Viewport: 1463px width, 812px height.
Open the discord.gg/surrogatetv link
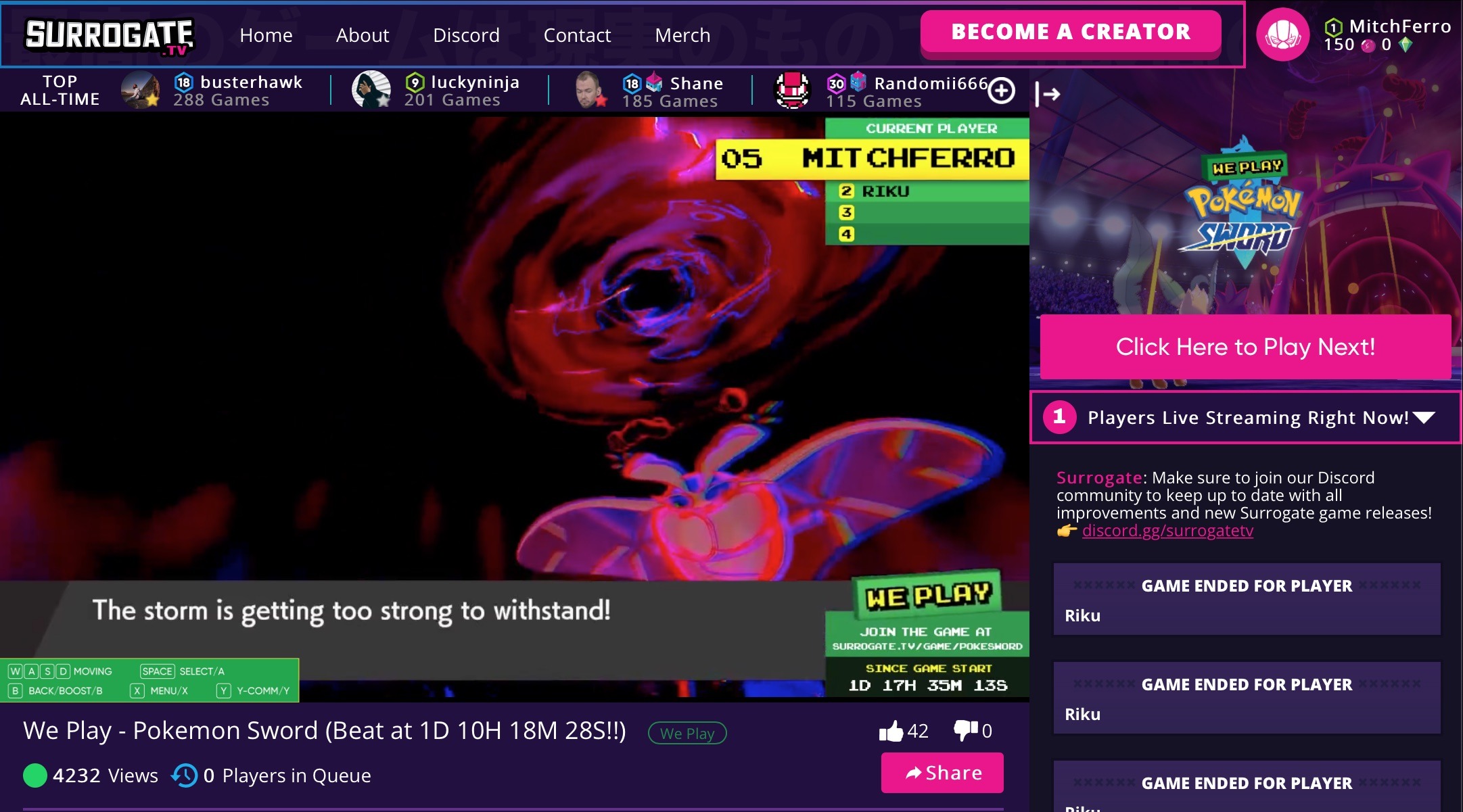[1167, 531]
